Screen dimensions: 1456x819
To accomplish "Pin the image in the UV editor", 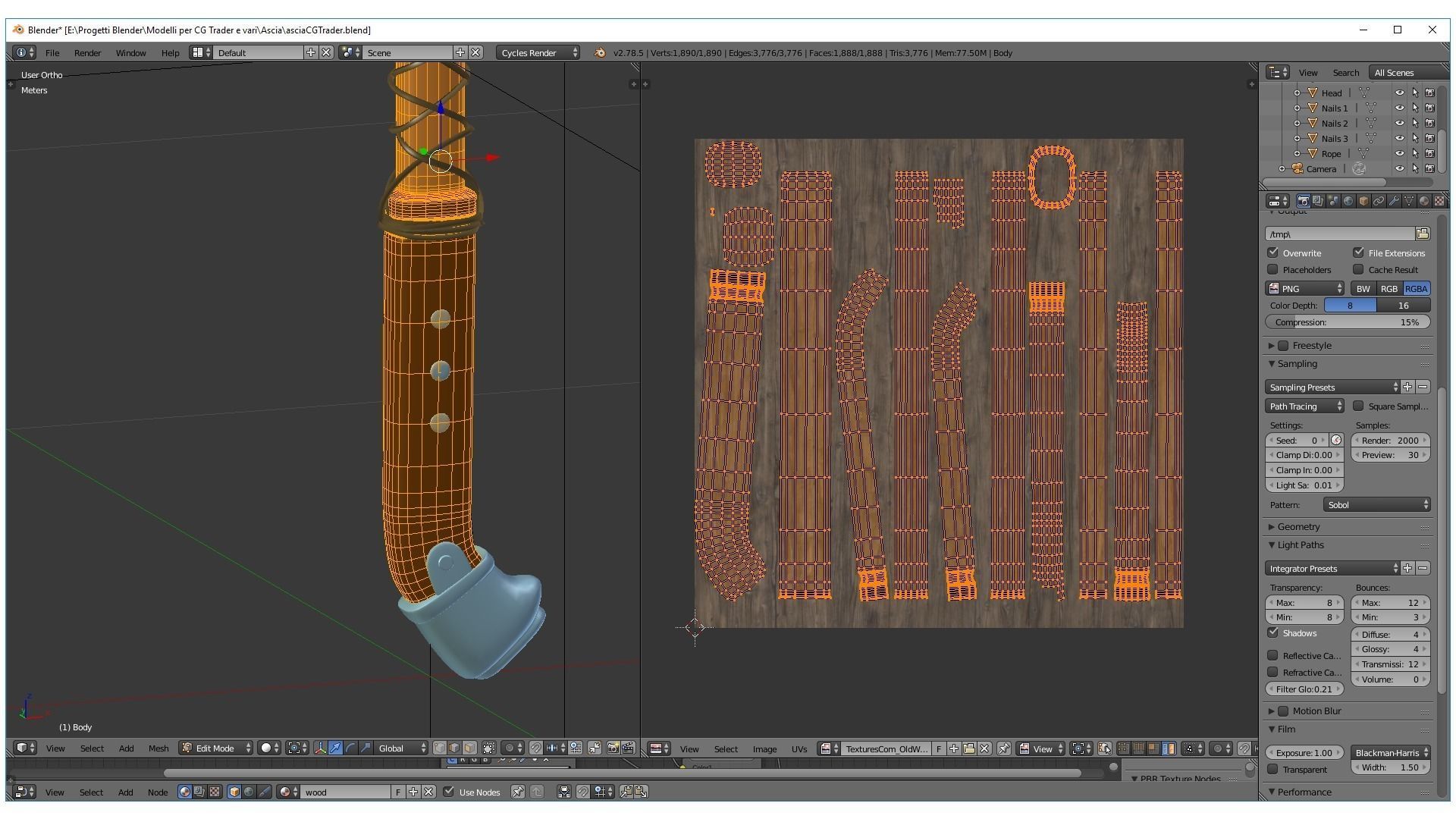I will (1004, 748).
